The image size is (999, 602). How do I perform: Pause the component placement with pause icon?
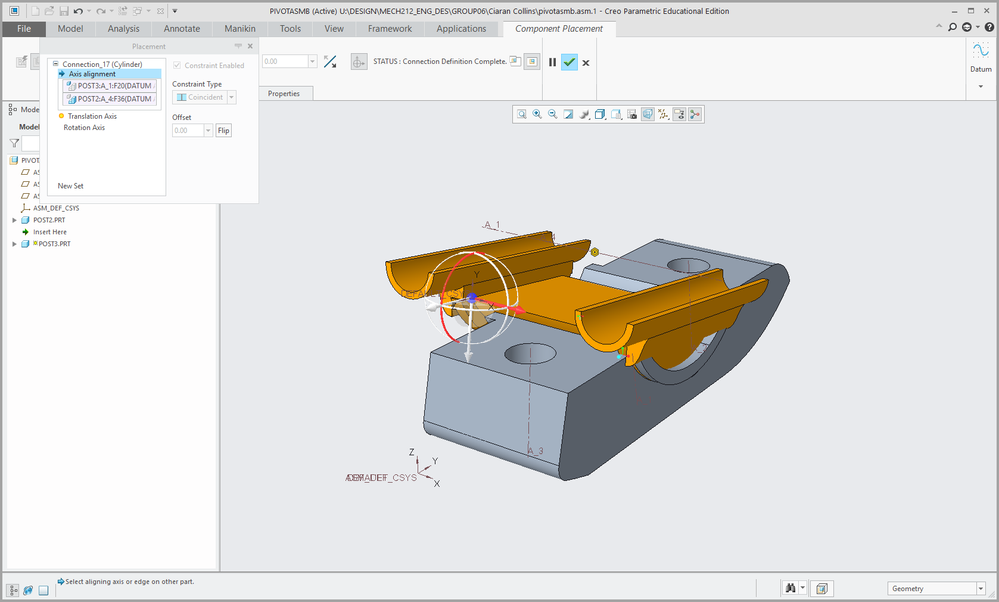tap(552, 62)
